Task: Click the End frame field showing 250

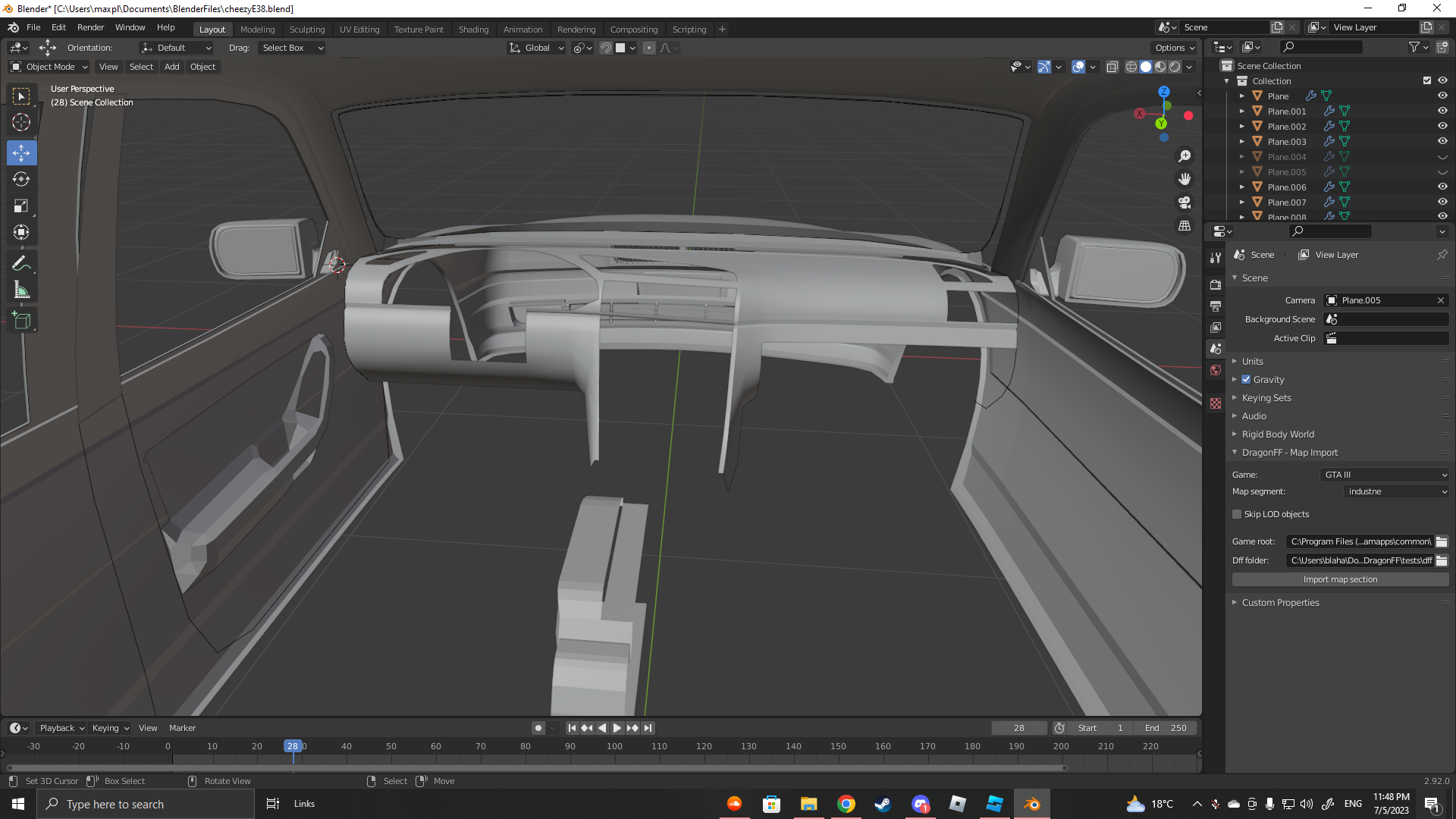Action: (x=1166, y=728)
